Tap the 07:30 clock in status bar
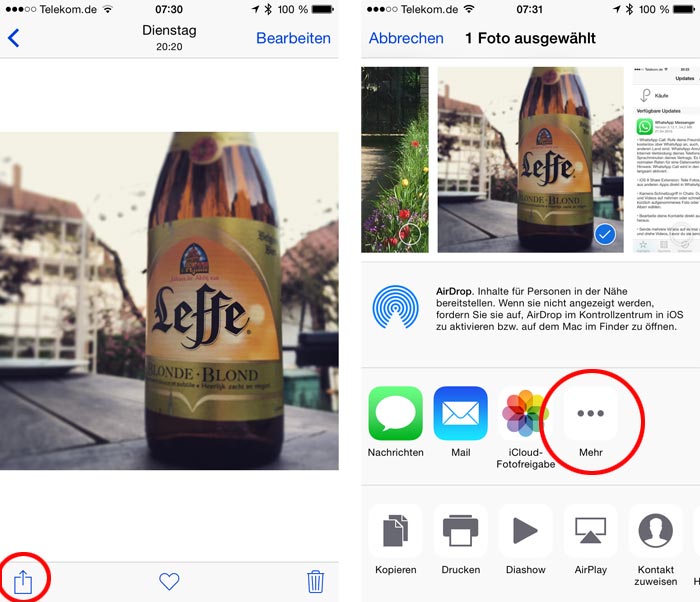The width and height of the screenshot is (700, 602). tap(169, 9)
